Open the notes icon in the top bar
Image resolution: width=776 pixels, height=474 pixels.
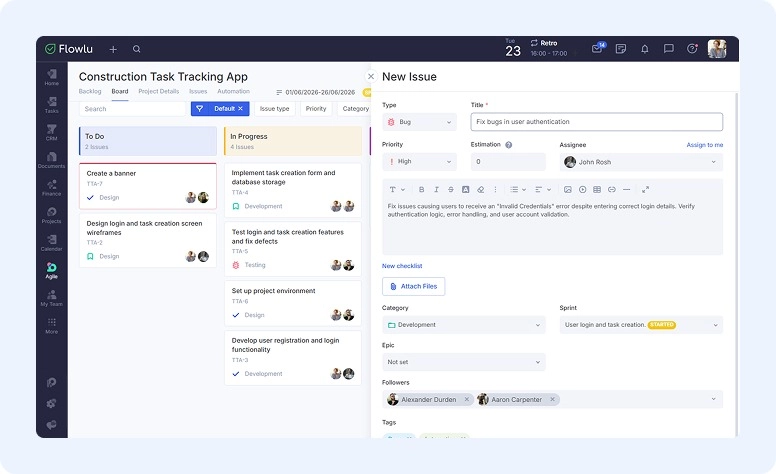click(x=621, y=48)
